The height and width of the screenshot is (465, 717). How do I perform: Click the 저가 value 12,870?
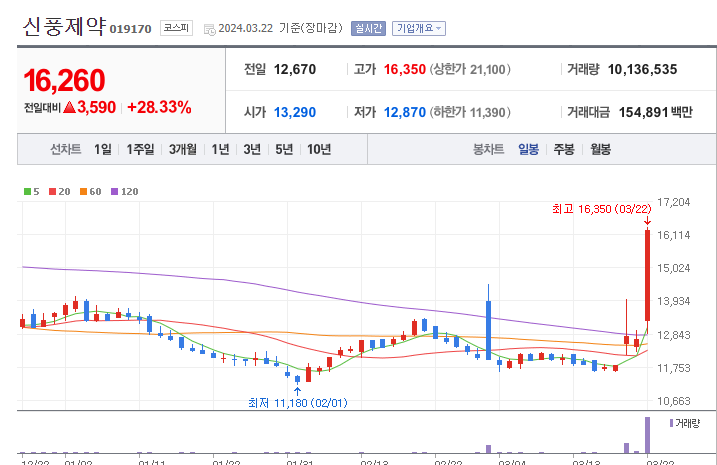point(405,112)
